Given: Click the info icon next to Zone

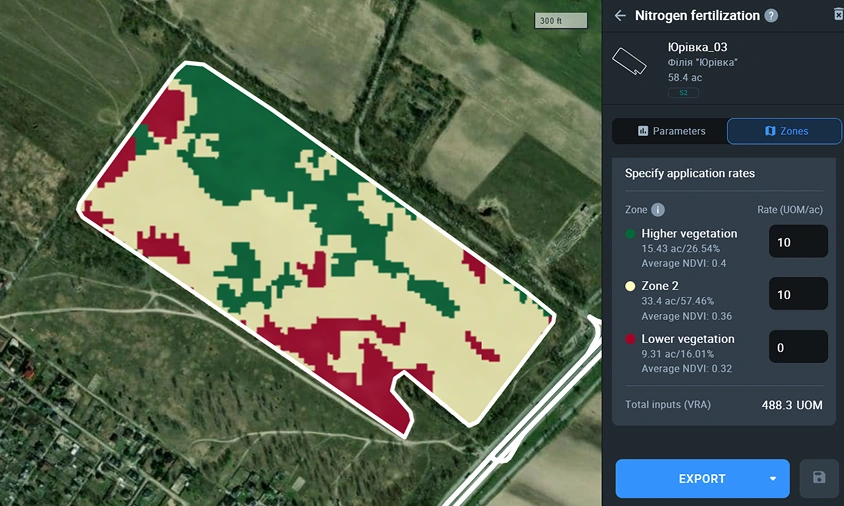Looking at the screenshot, I should 658,210.
